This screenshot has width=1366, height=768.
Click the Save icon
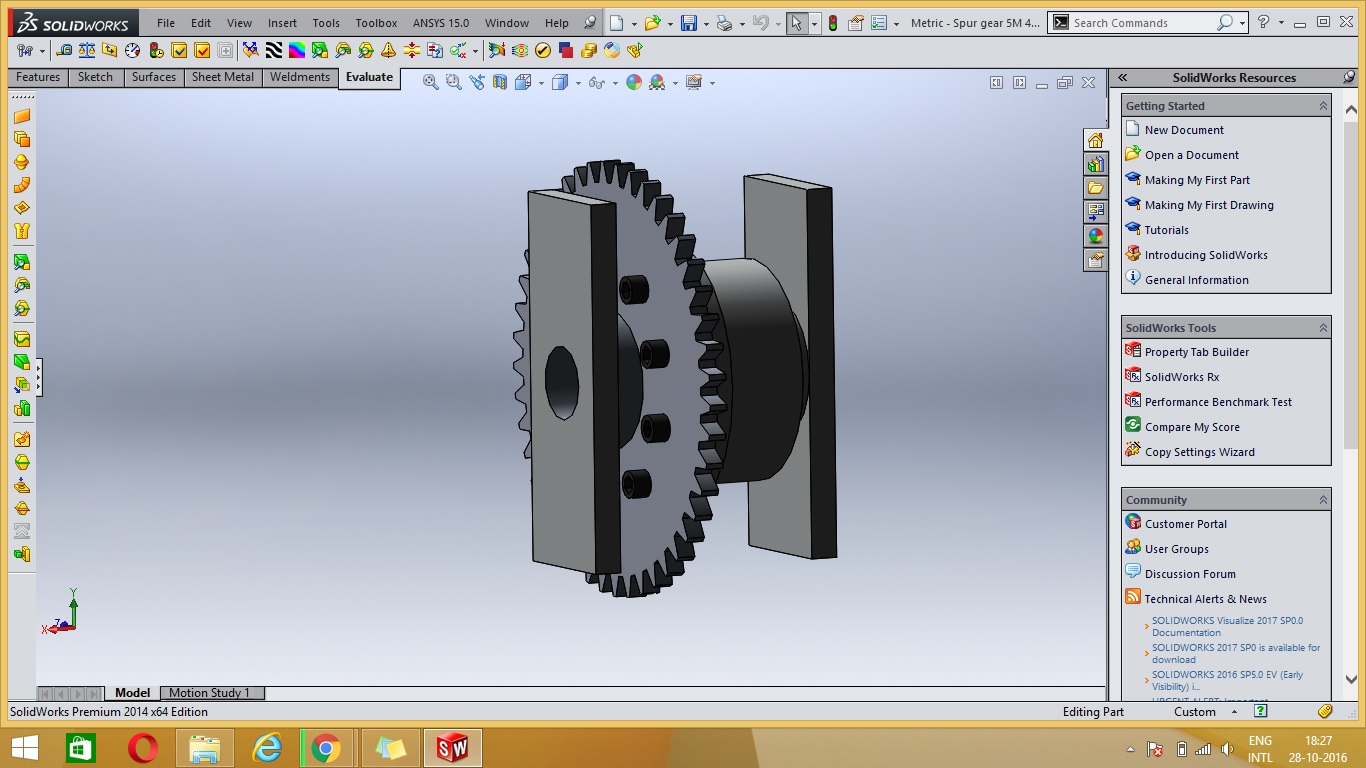[689, 23]
